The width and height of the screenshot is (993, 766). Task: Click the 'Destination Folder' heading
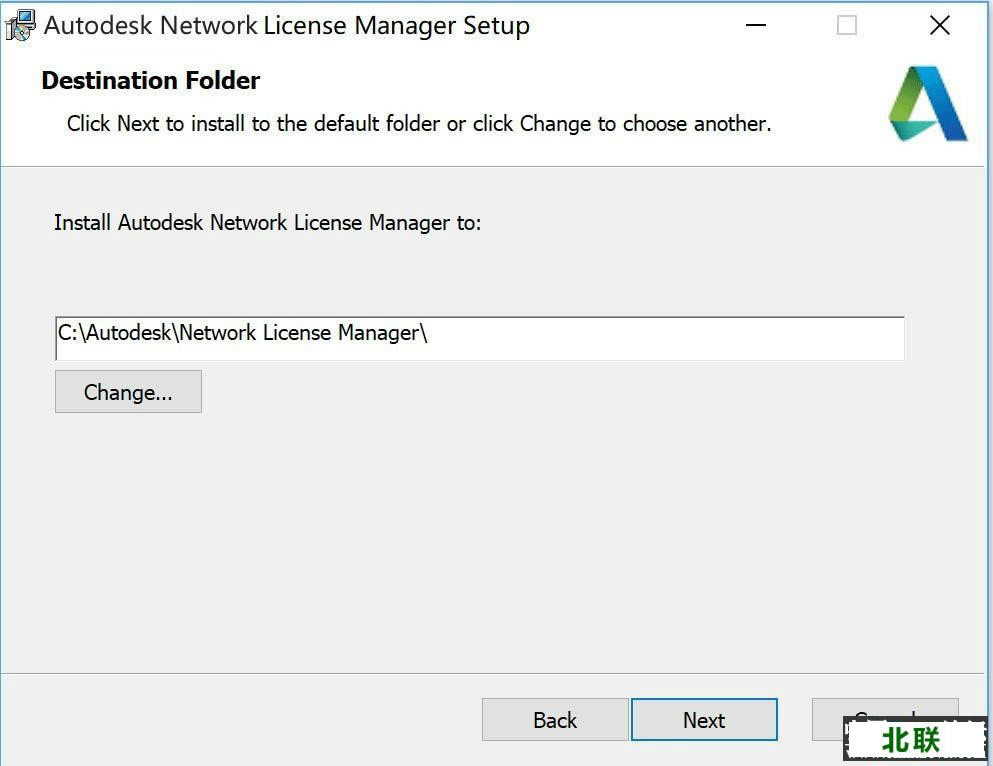(x=151, y=80)
